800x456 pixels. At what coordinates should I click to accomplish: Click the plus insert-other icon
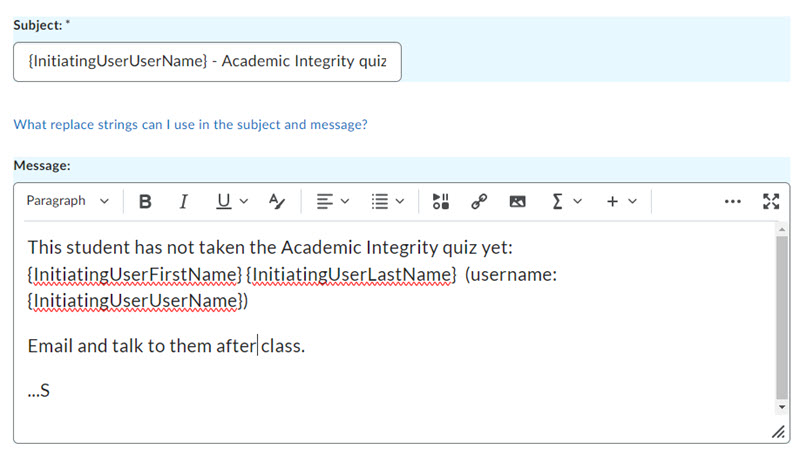pos(612,201)
